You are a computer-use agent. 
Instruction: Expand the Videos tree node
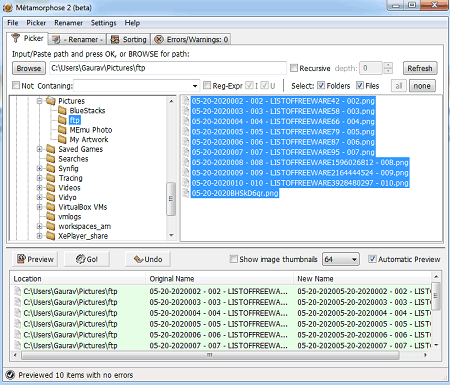click(39, 188)
